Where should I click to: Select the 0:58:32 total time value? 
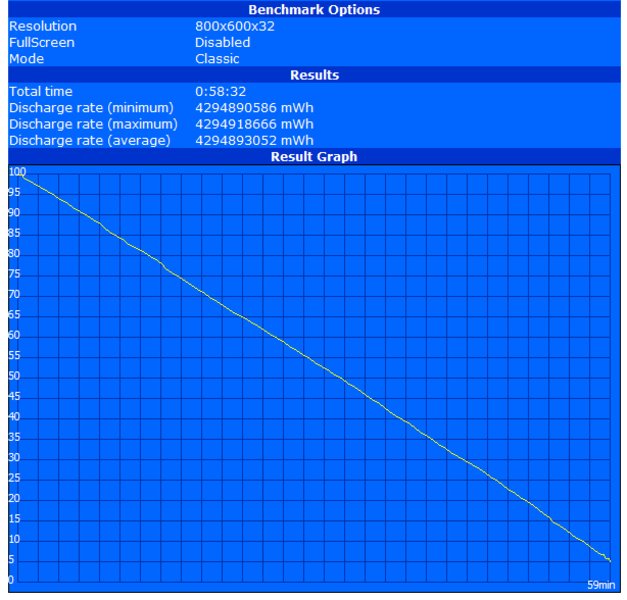tap(220, 92)
